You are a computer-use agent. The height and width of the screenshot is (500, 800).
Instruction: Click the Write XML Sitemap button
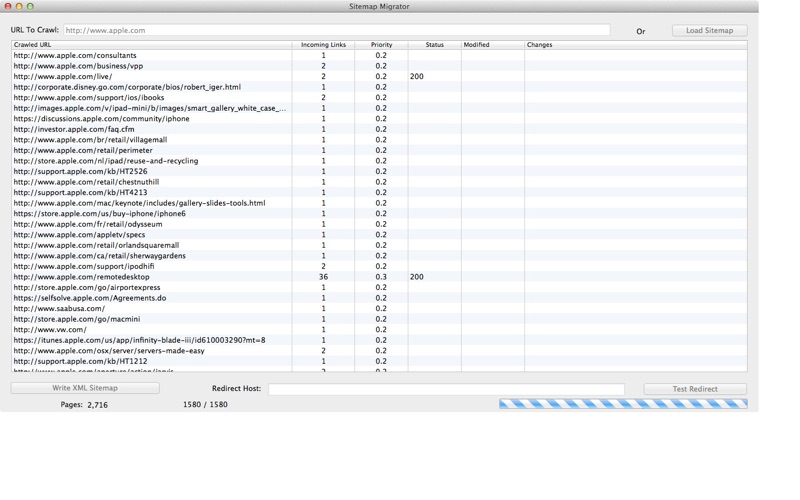point(85,388)
